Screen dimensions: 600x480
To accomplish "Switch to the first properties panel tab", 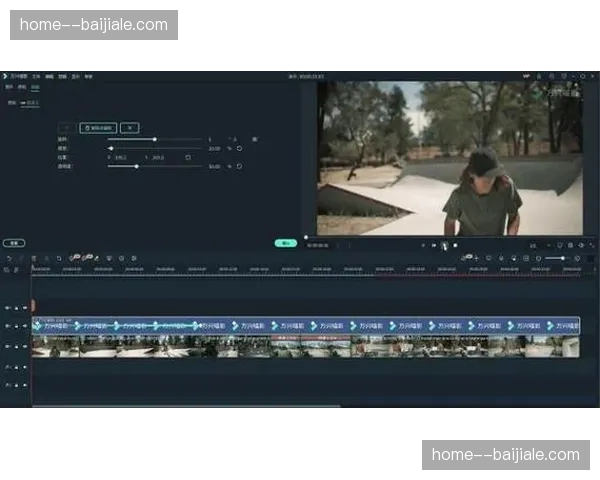I will (9, 87).
